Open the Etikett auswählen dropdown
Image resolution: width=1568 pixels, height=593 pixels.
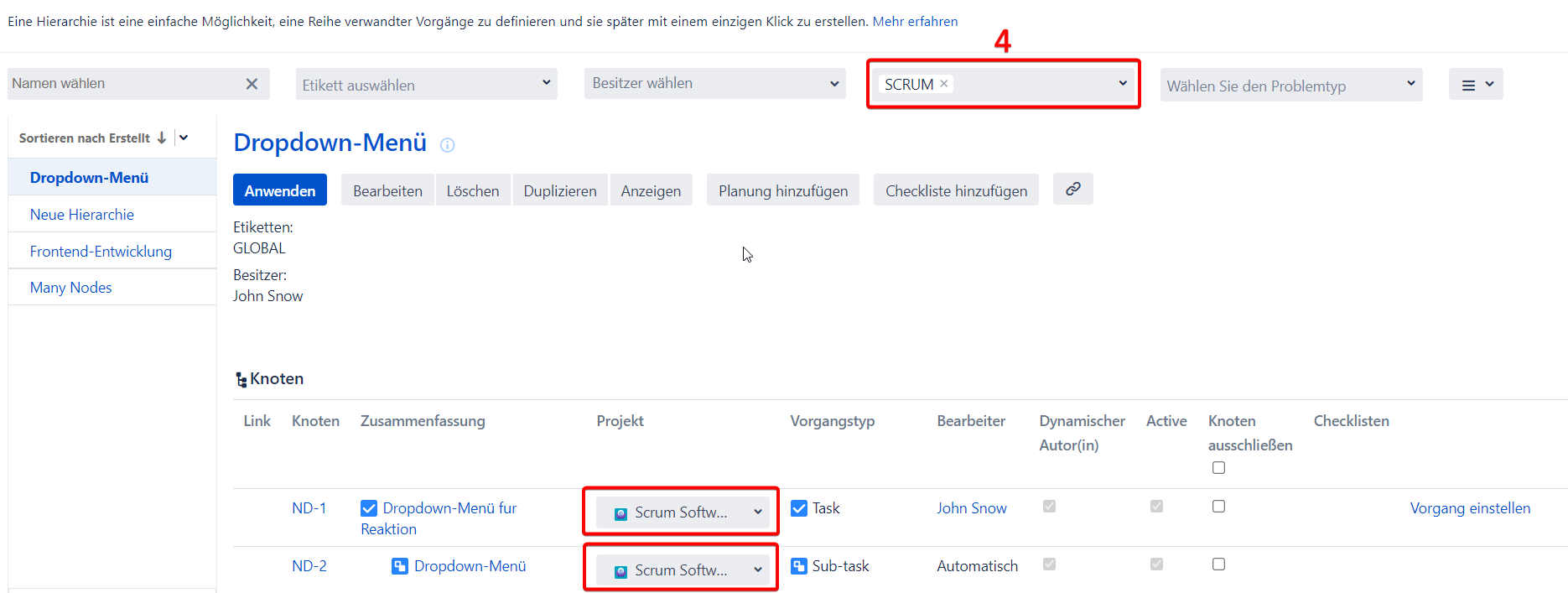426,85
